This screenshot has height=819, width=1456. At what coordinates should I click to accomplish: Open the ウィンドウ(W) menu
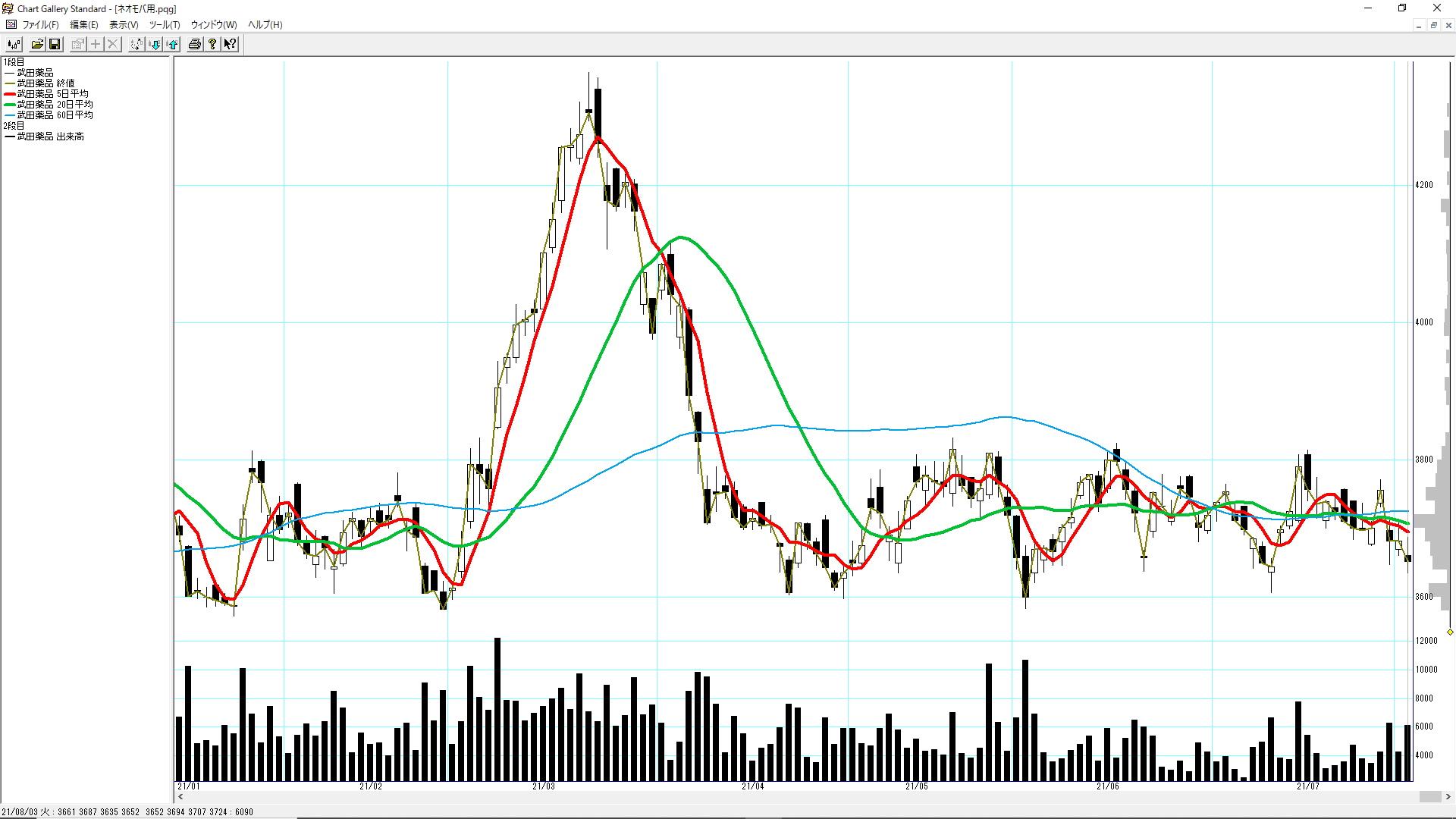213,24
